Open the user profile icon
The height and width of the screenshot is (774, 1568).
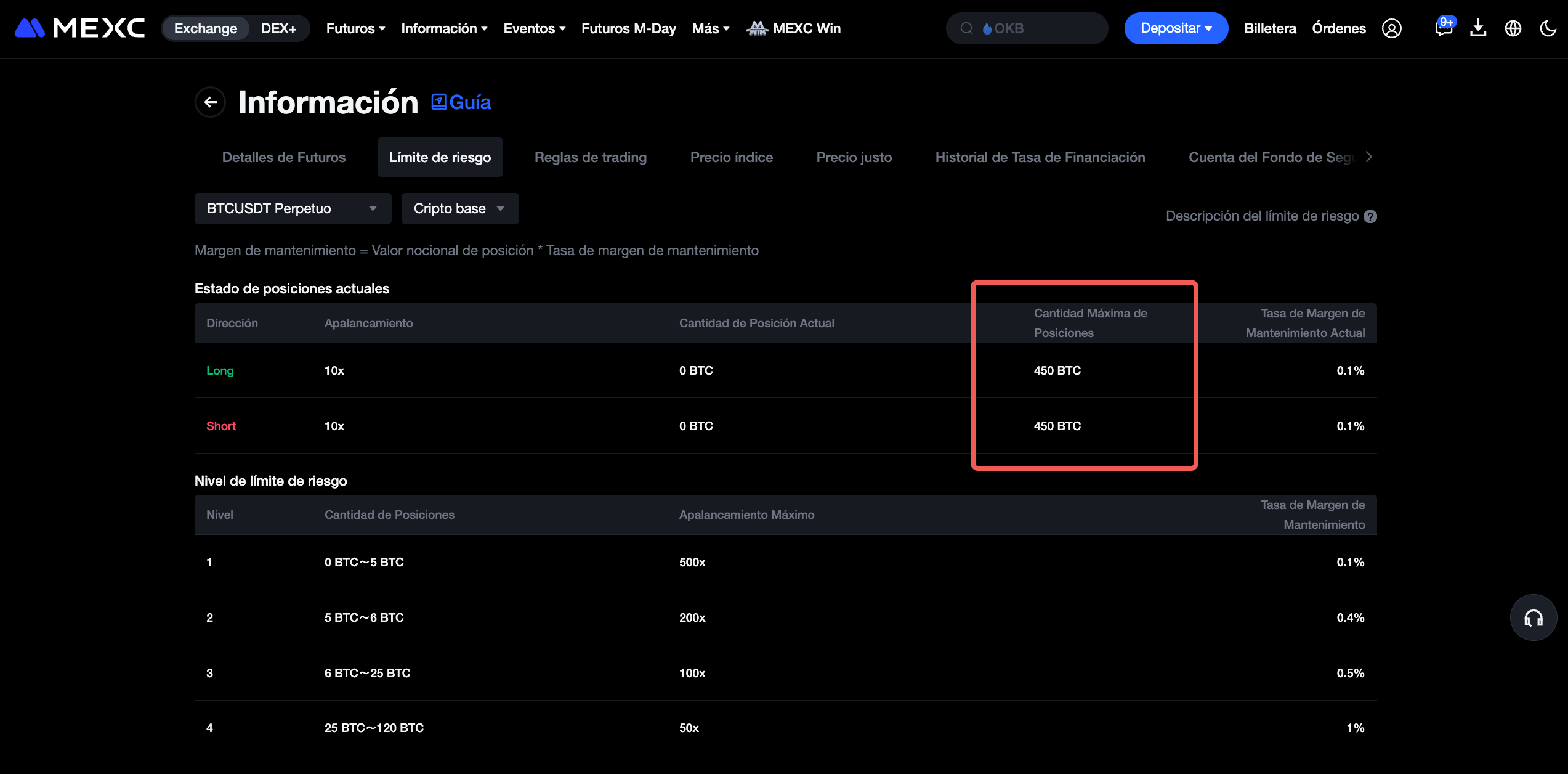coord(1391,28)
